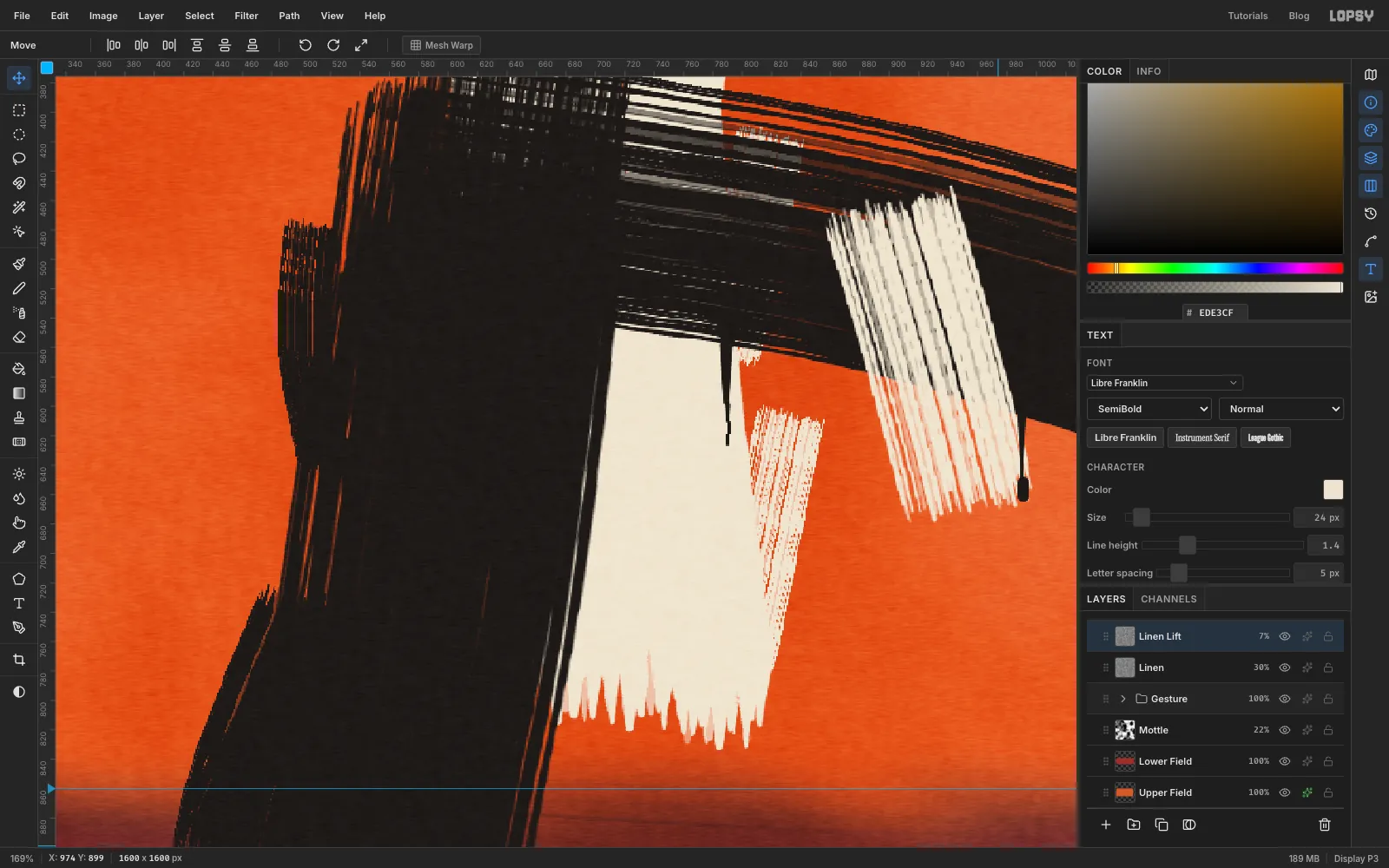Choose the Lasso selection tool
The image size is (1389, 868).
click(19, 159)
